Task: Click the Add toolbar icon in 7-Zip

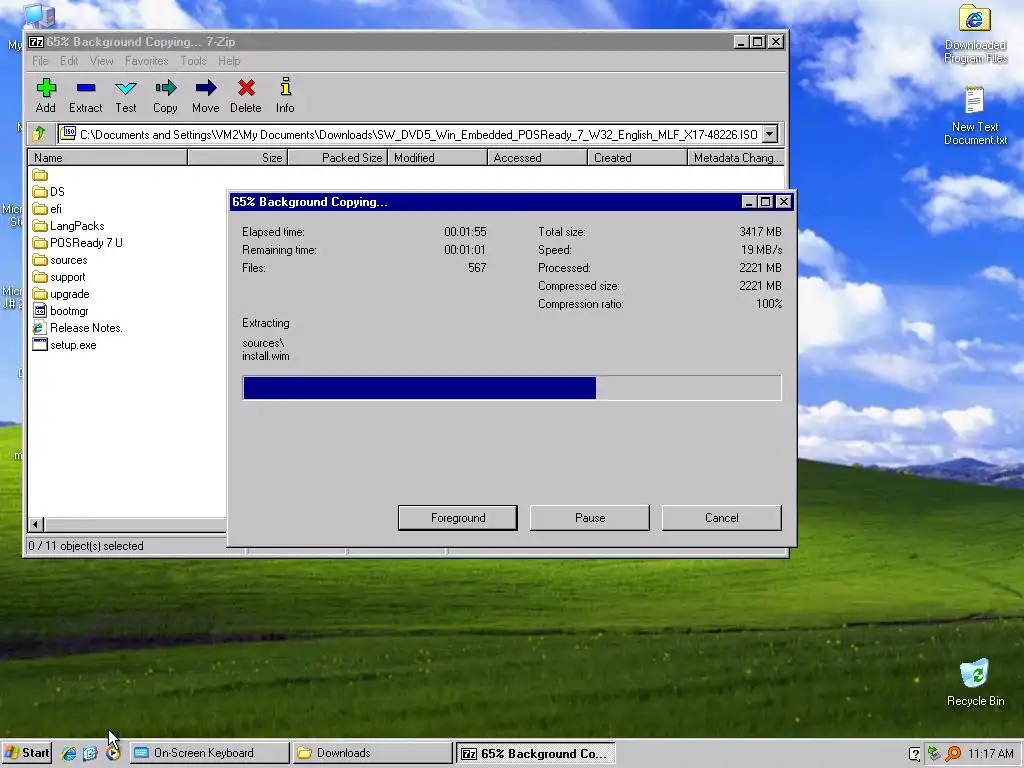Action: 46,95
